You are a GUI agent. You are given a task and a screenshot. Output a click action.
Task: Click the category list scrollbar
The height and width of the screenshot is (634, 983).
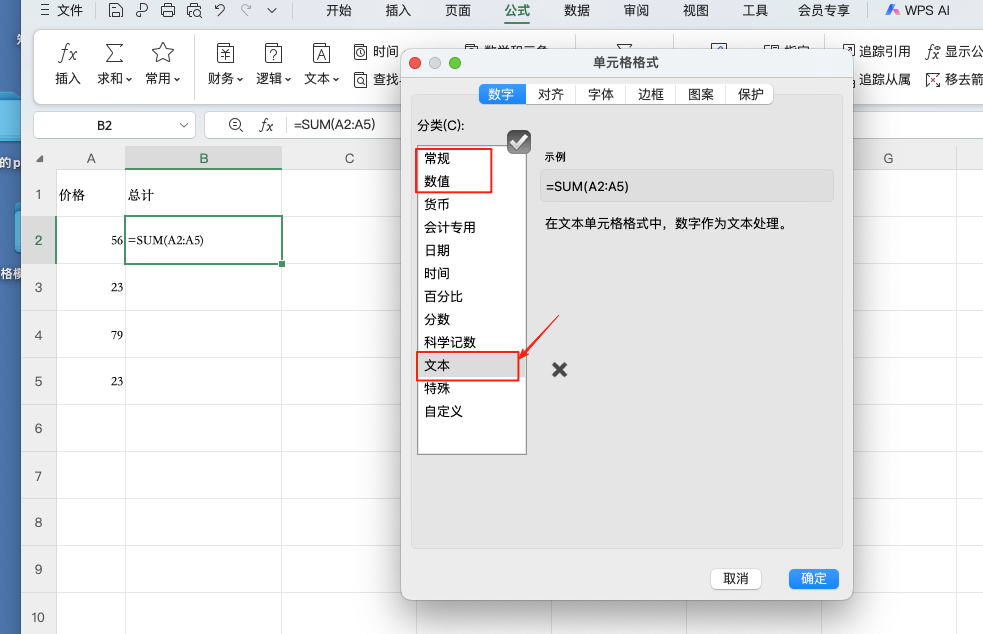pos(520,300)
